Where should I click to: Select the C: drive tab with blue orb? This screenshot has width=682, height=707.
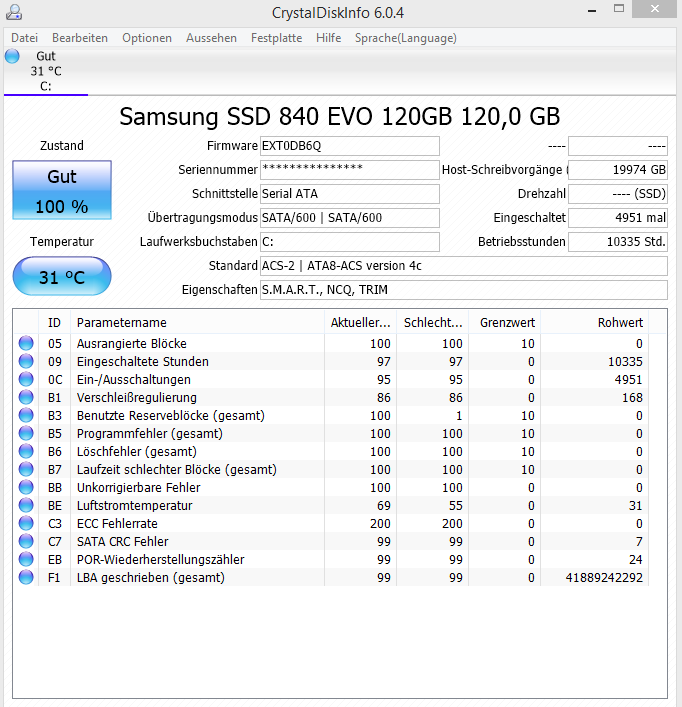point(46,71)
